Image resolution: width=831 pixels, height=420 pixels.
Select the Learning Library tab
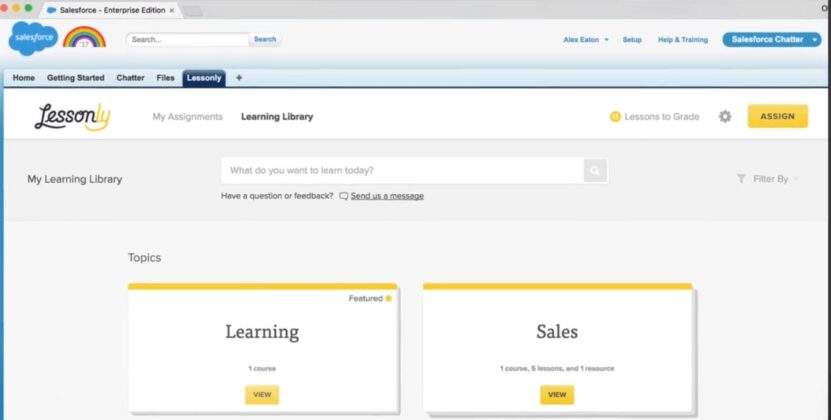coord(277,117)
